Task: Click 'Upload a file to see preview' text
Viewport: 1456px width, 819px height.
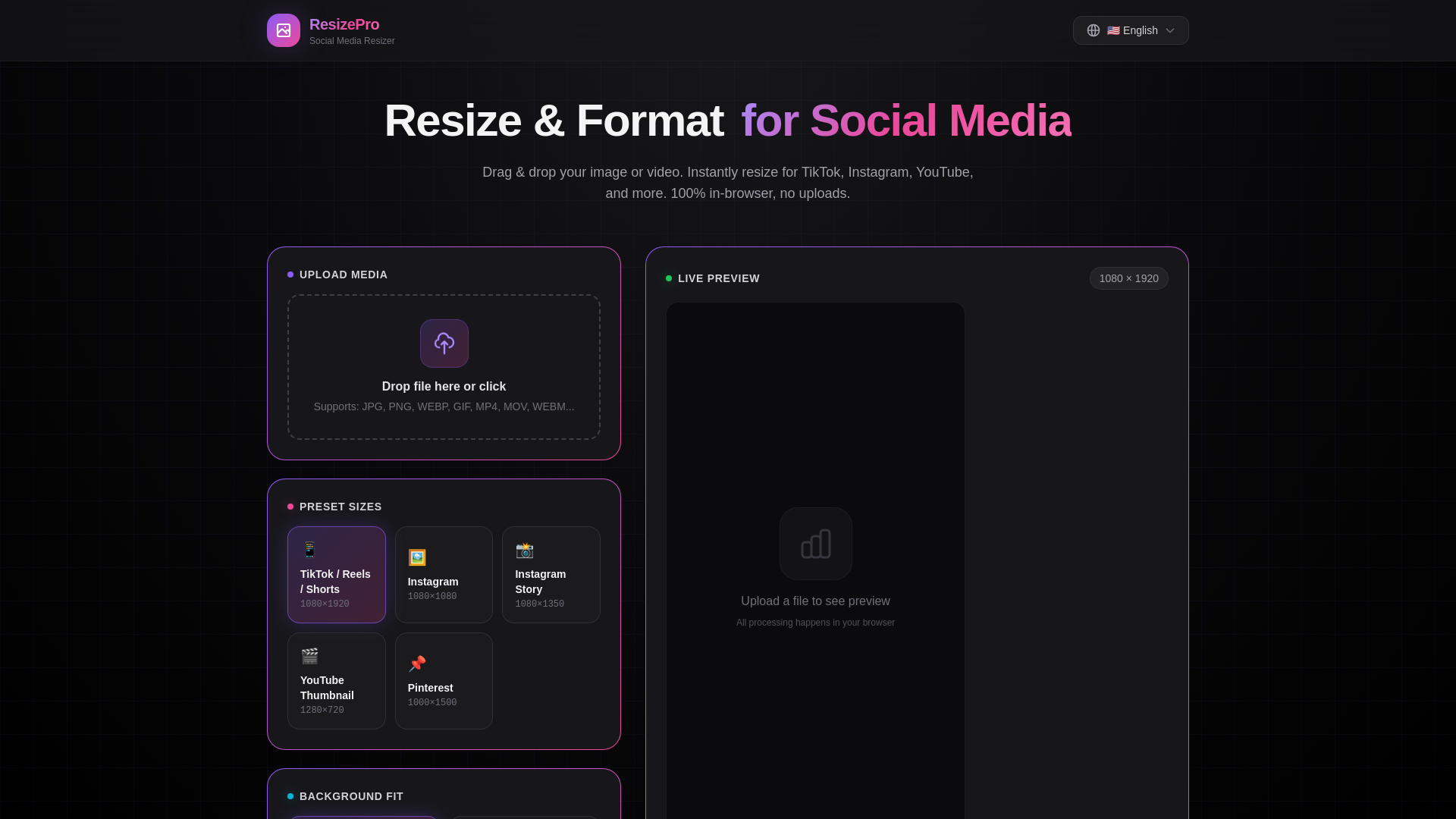Action: coord(816,601)
